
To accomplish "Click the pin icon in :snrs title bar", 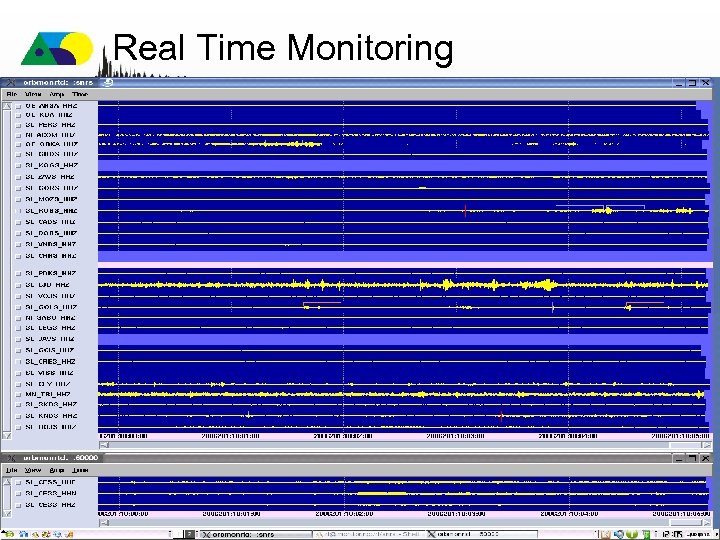I will (x=108, y=83).
